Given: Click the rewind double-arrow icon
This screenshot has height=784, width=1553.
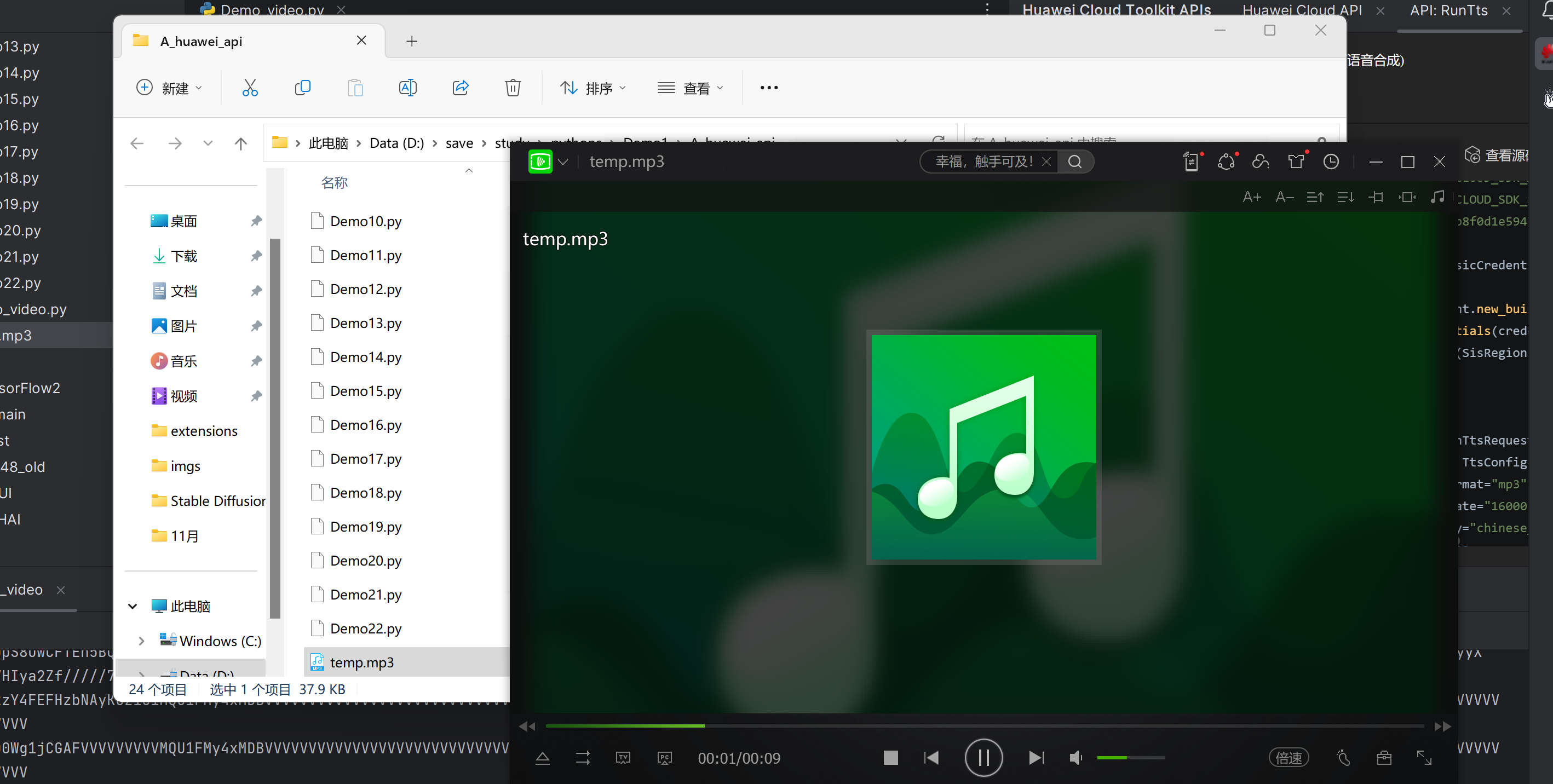Looking at the screenshot, I should 527,726.
